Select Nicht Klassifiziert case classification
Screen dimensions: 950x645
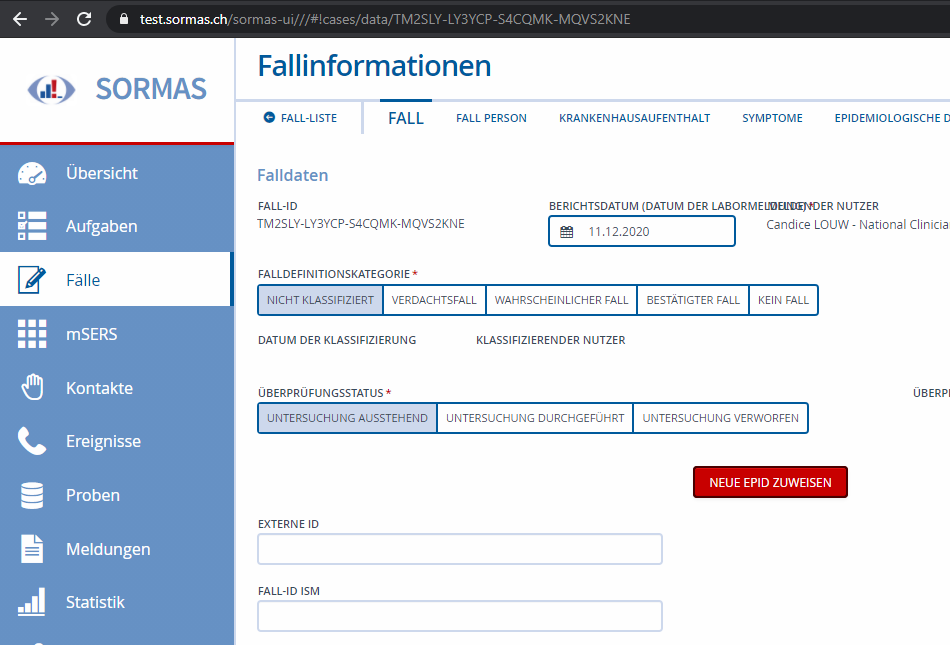[321, 300]
